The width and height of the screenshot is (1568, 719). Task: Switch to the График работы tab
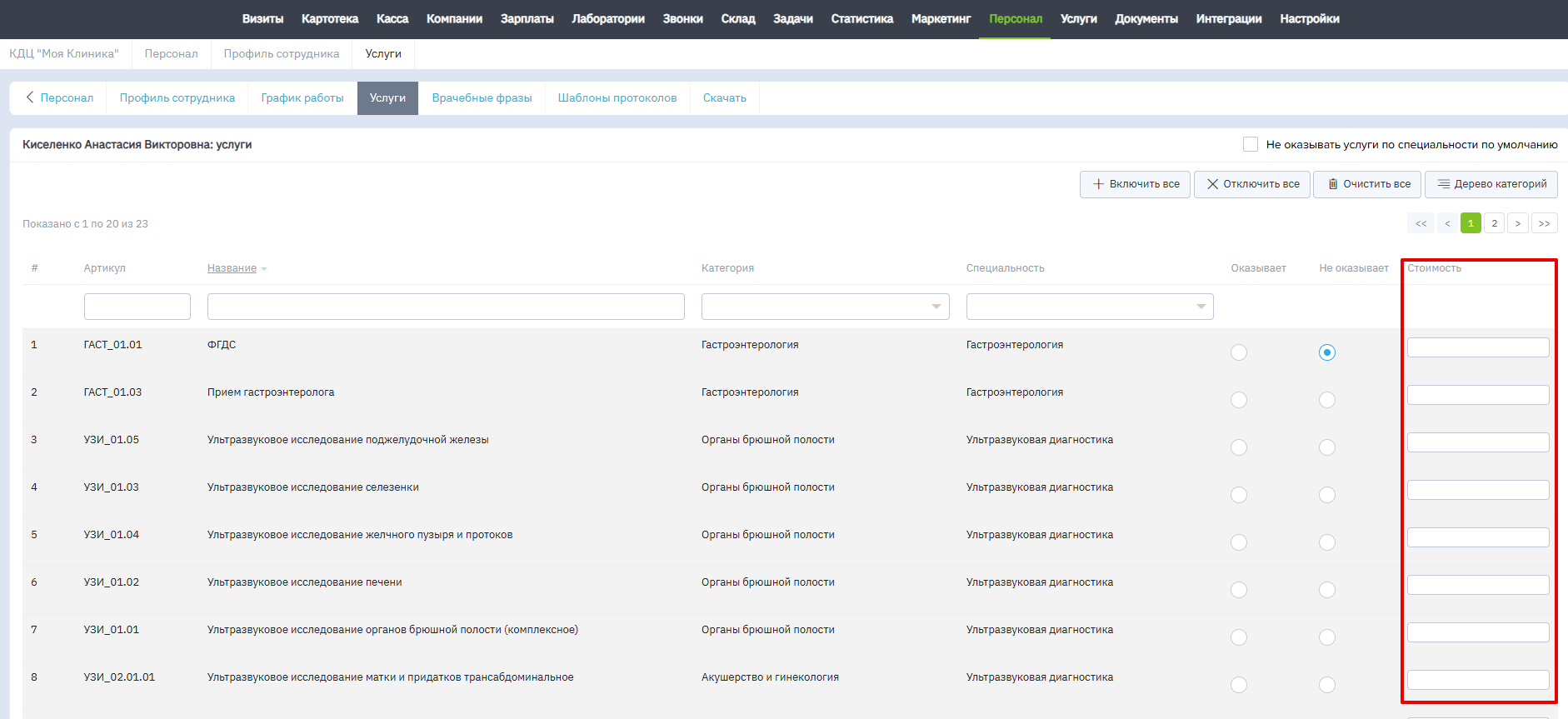point(302,98)
